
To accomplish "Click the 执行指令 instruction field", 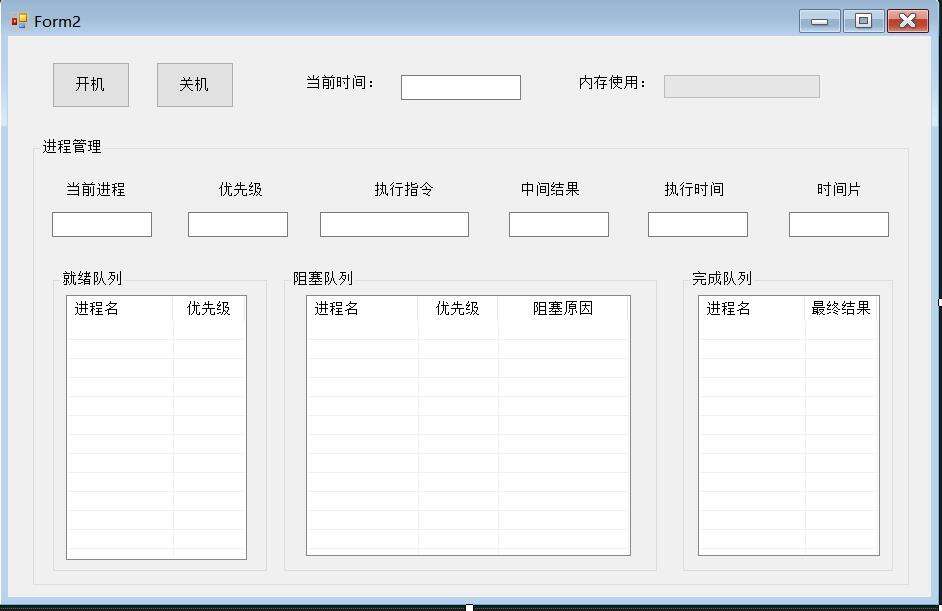I will click(394, 224).
